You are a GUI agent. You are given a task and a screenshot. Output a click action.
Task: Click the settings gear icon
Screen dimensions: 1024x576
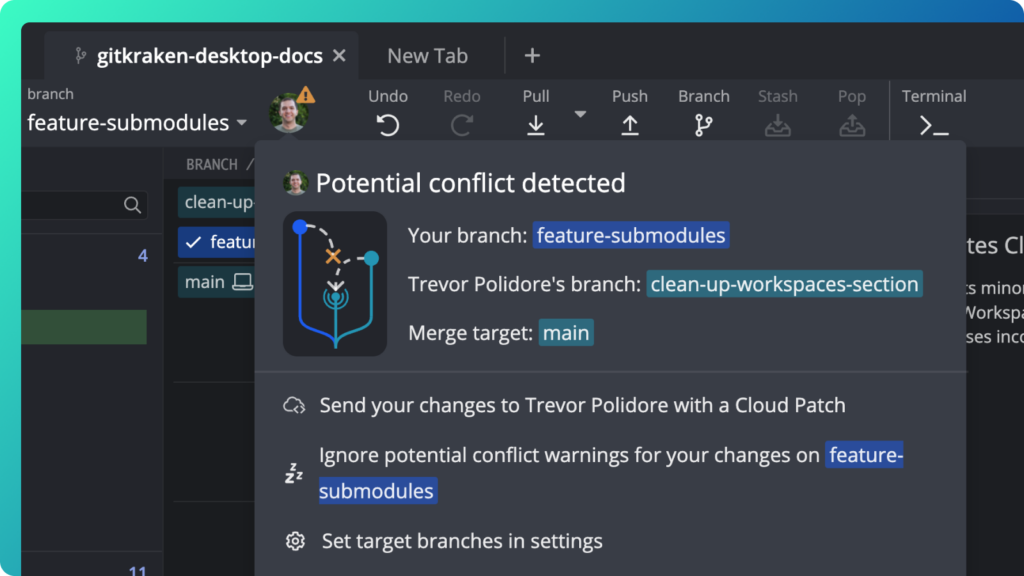coord(295,541)
